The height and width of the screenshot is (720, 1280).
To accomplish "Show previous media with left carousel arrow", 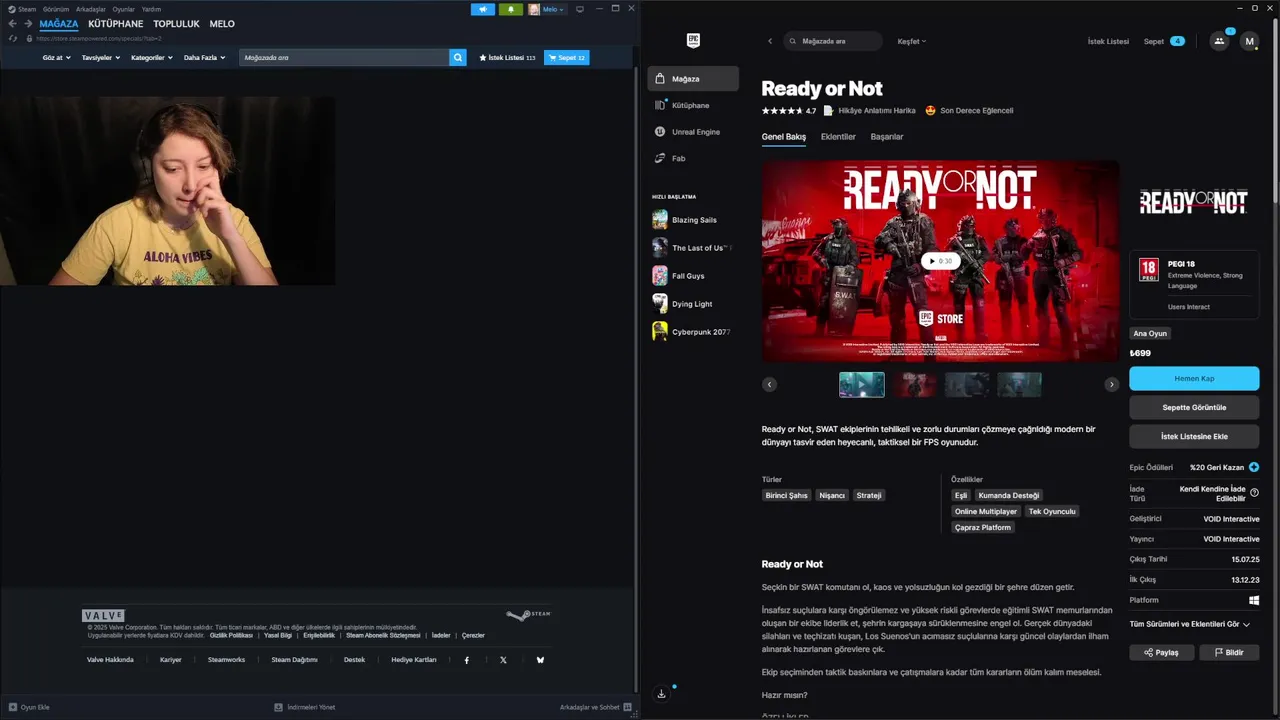I will coord(769,384).
